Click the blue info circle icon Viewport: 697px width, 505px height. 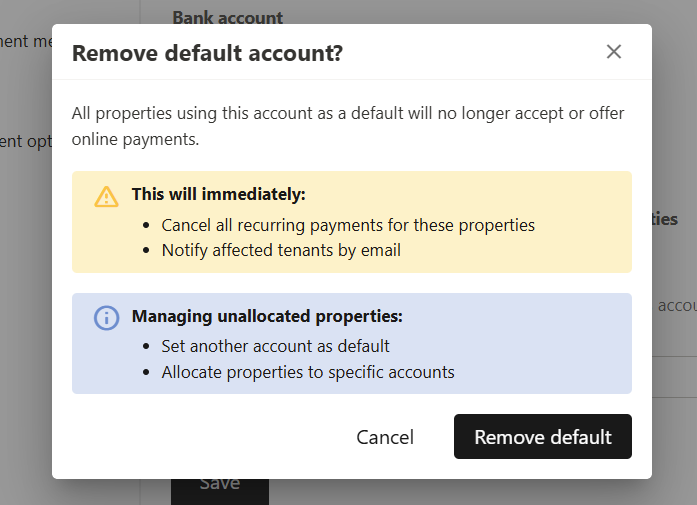coord(106,318)
